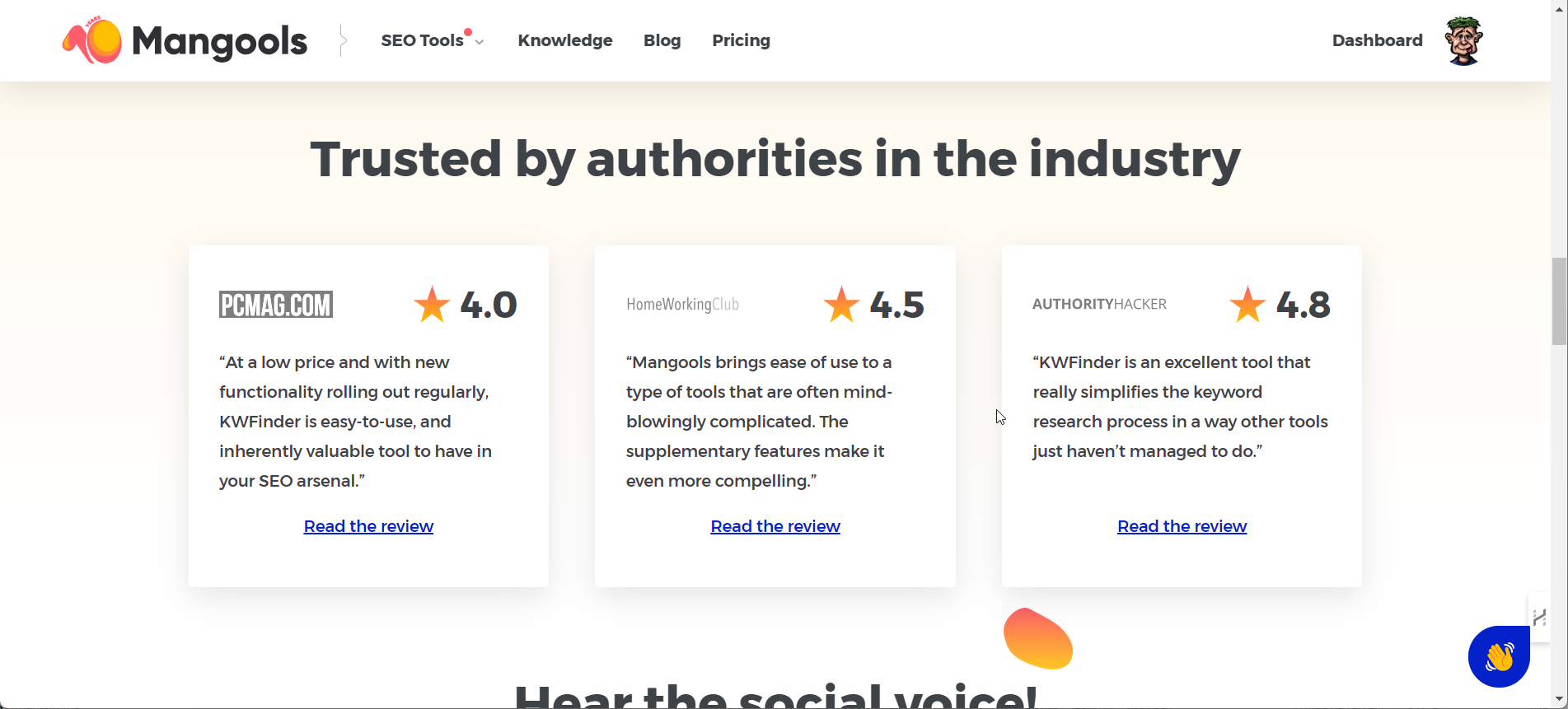This screenshot has height=709, width=1568.
Task: Open the Pricing page
Action: 740,40
